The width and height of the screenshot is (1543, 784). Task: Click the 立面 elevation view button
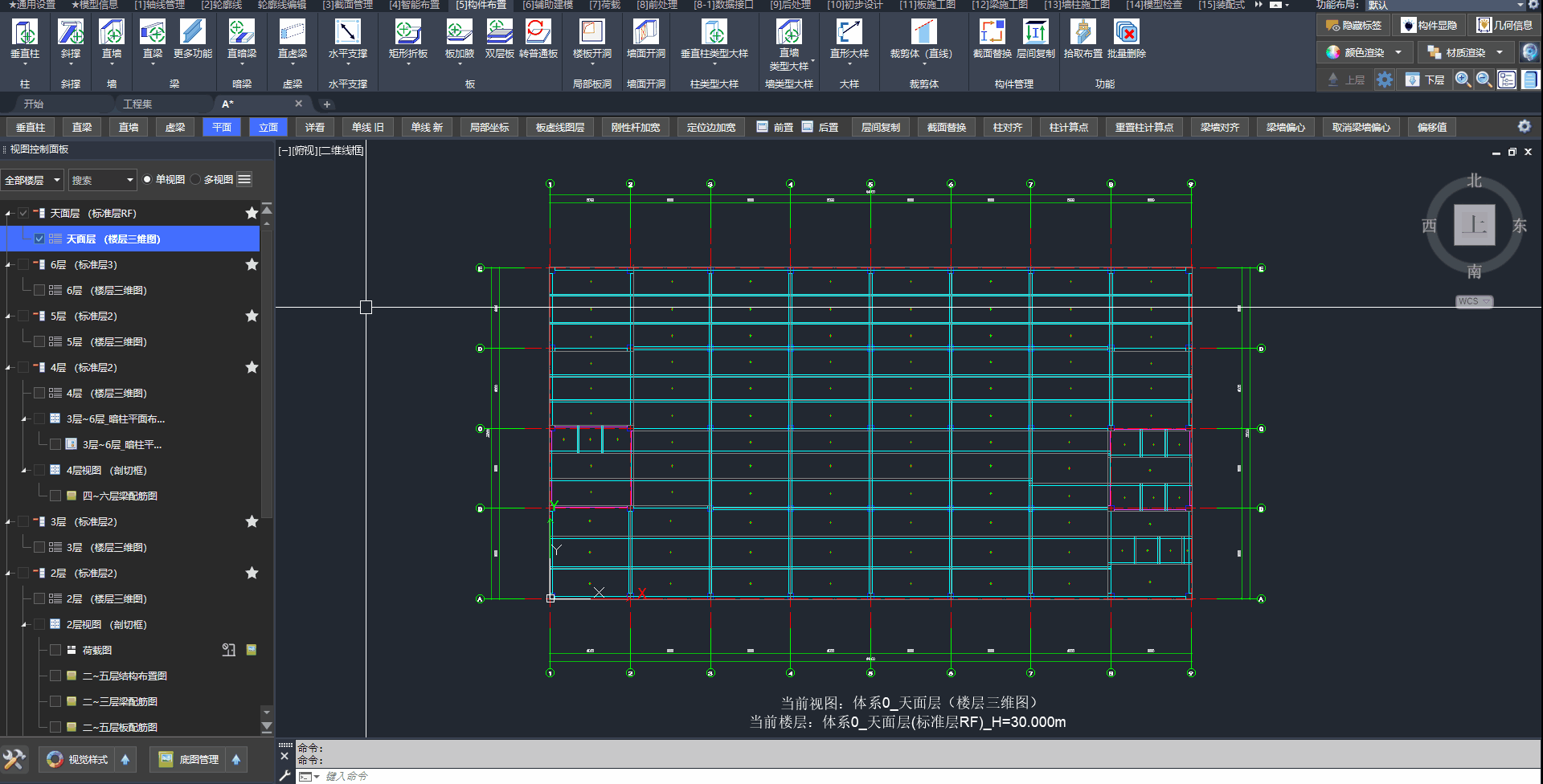pos(268,128)
